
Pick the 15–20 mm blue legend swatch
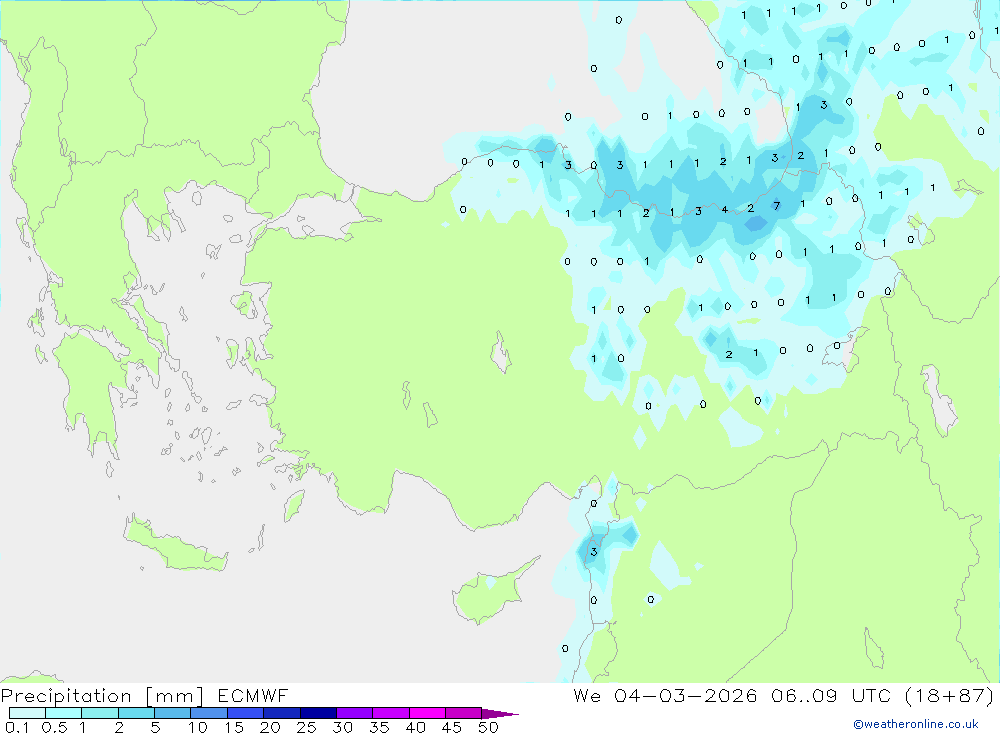[246, 713]
